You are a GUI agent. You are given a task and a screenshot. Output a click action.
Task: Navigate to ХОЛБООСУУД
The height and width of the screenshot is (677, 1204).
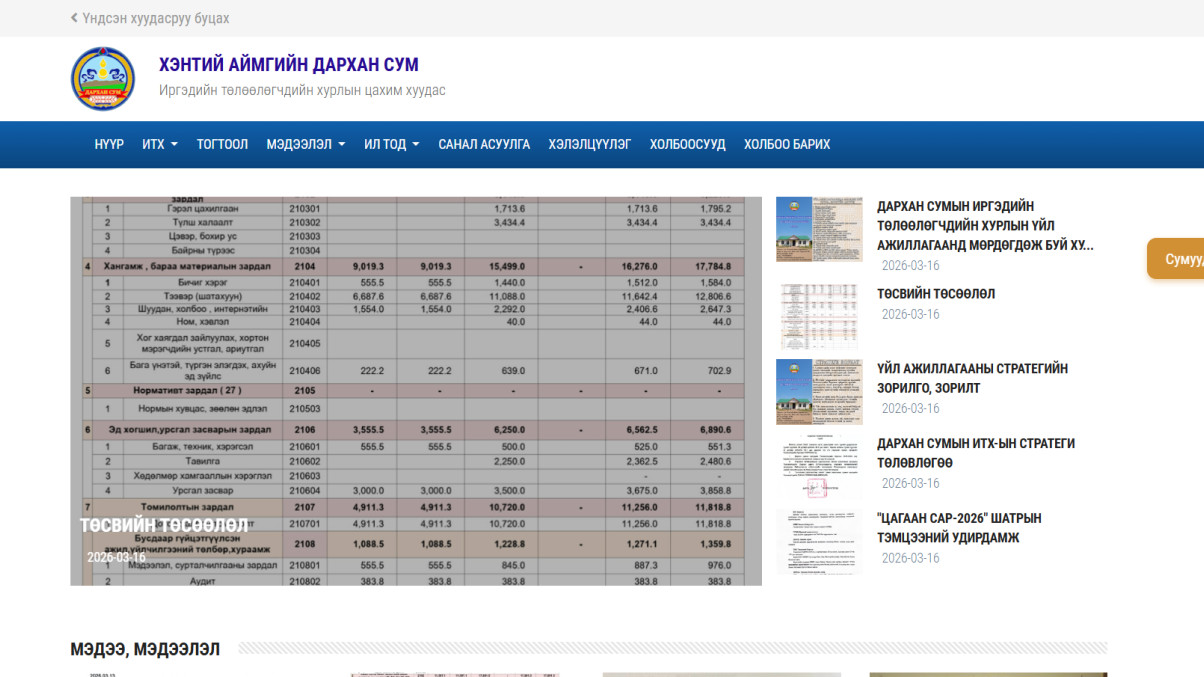pos(687,144)
